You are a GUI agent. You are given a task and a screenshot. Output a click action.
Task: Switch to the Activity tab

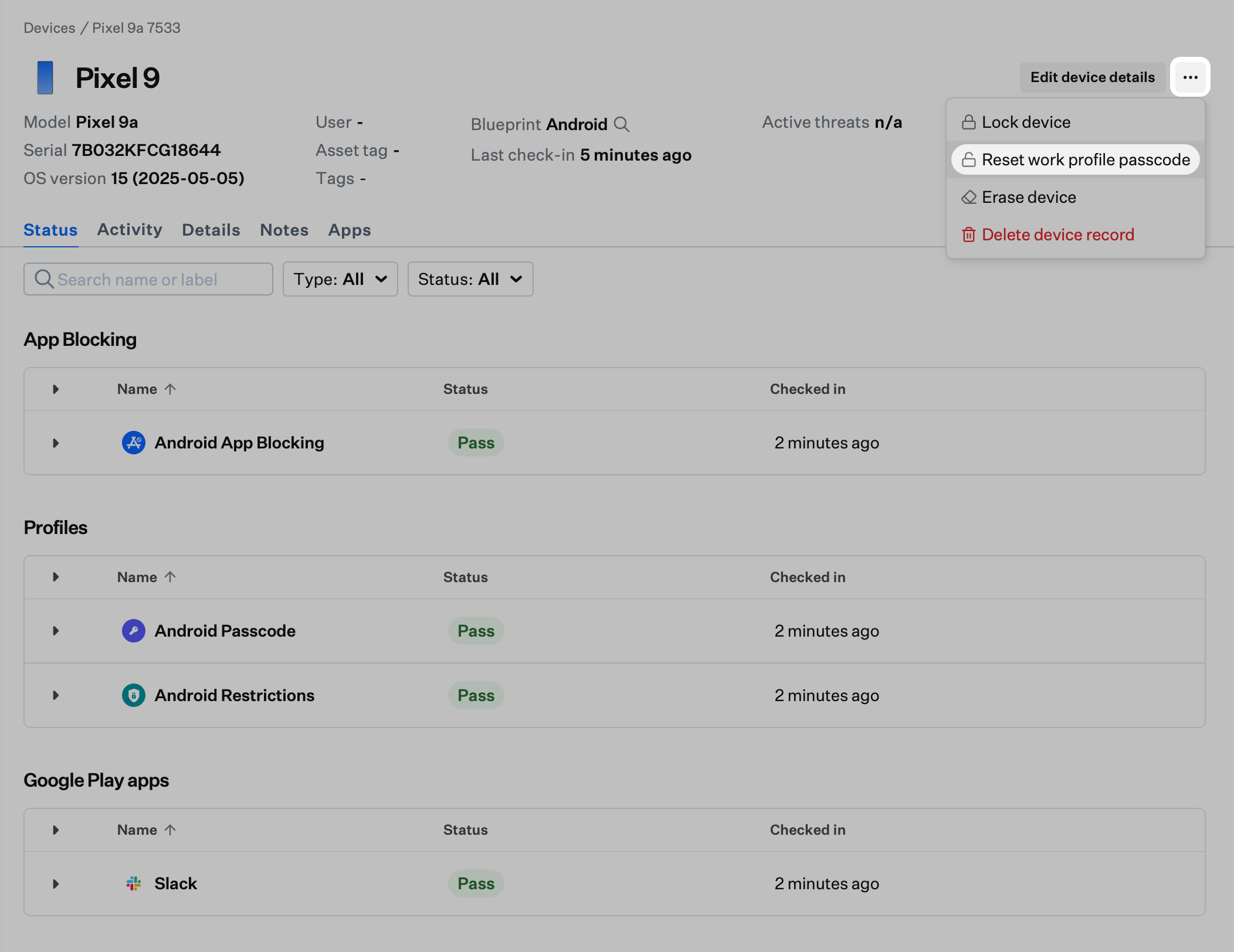130,230
